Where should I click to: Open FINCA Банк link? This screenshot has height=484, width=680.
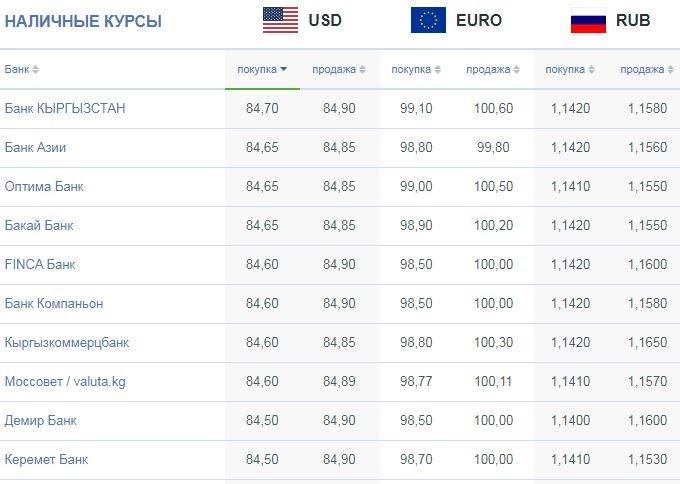[40, 265]
